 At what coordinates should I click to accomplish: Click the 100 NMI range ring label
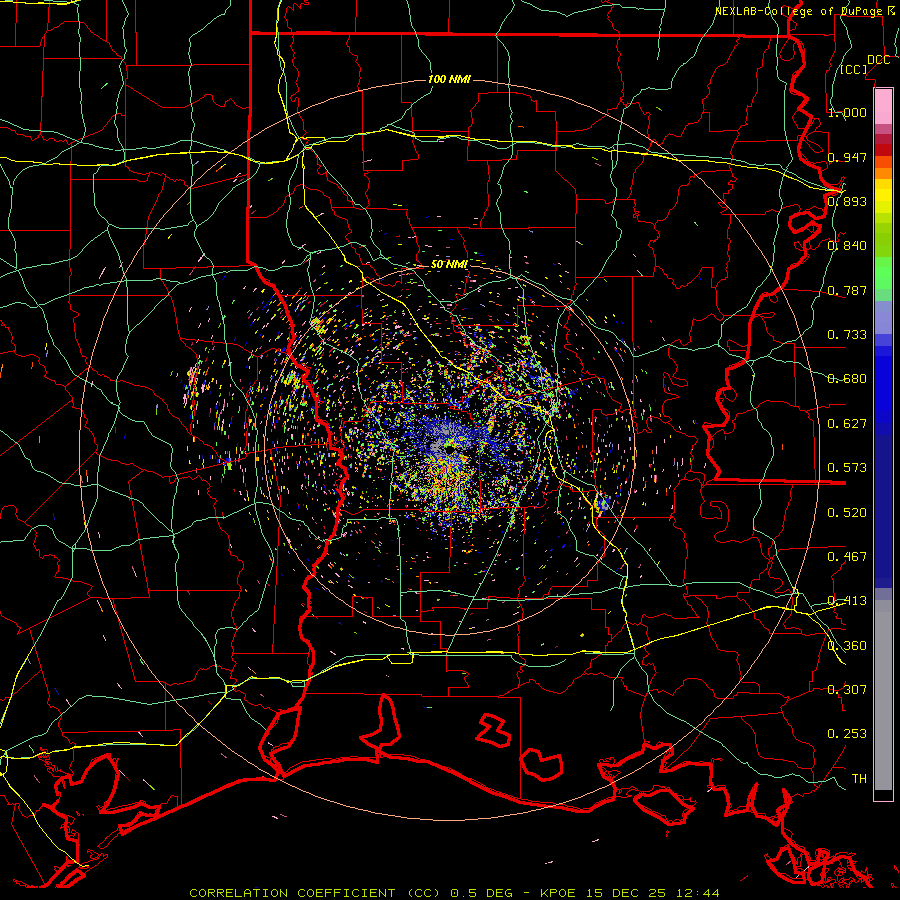[x=449, y=79]
